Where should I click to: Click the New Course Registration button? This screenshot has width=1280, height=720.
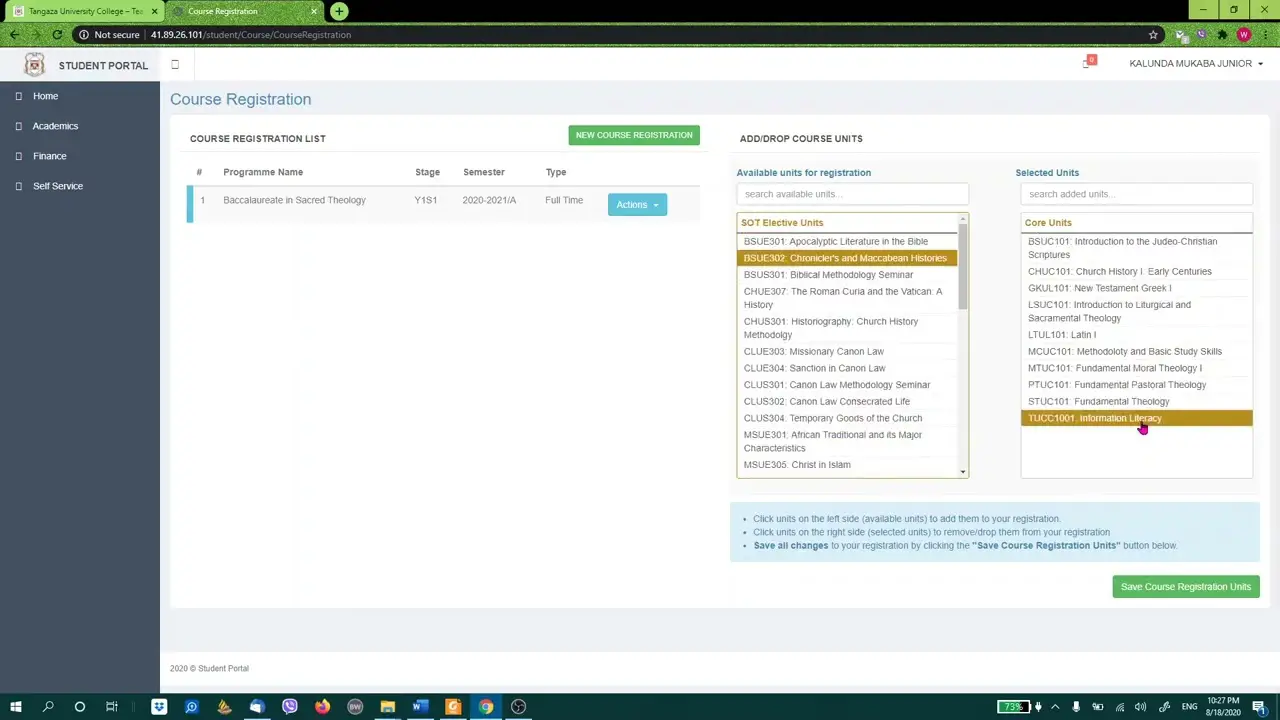pyautogui.click(x=634, y=135)
